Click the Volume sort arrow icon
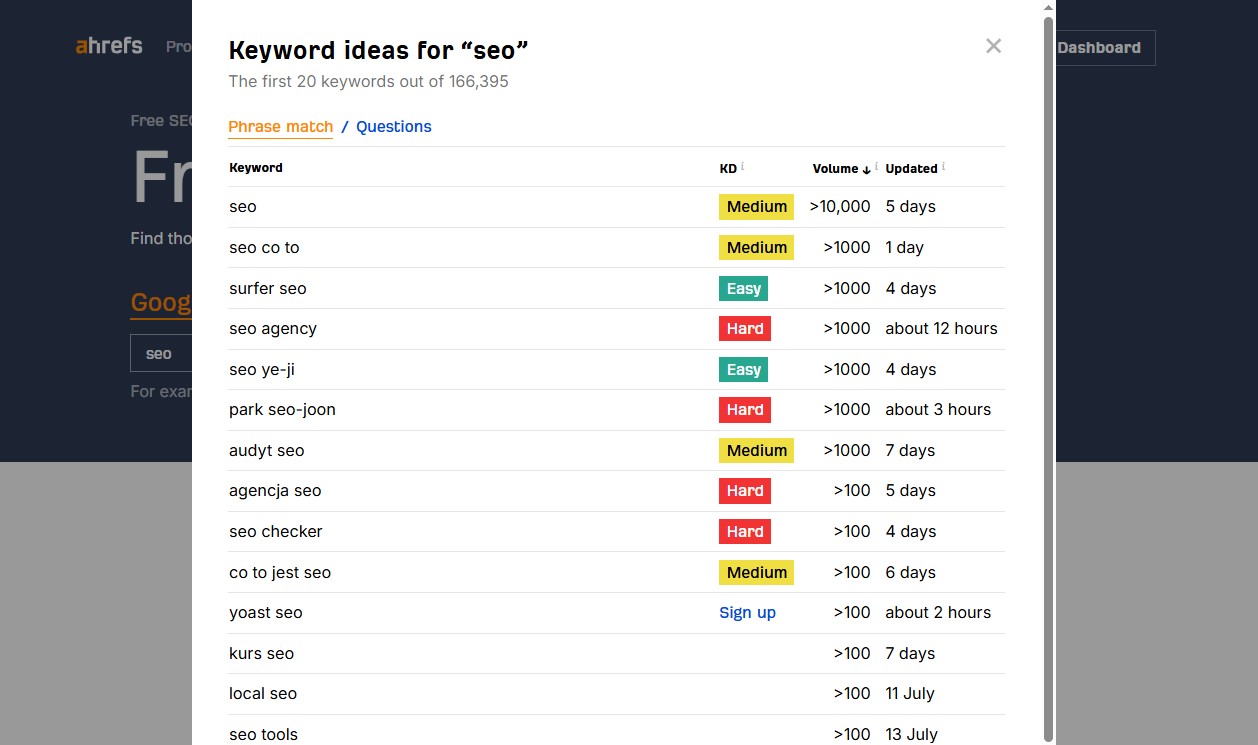Image resolution: width=1258 pixels, height=745 pixels. (866, 170)
